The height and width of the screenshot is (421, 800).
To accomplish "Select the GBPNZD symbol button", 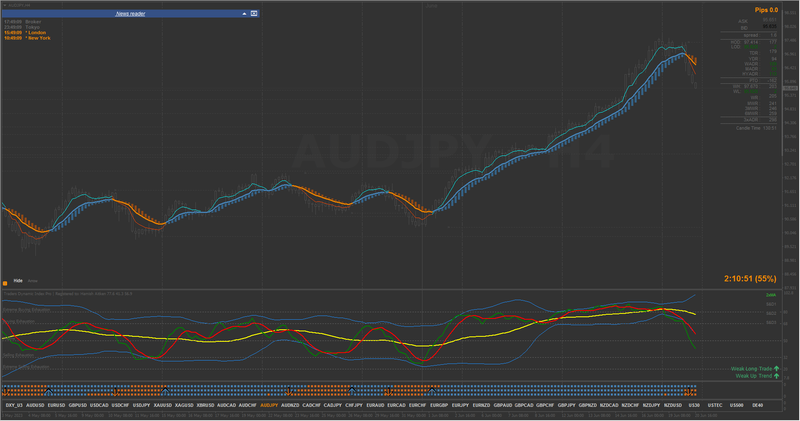I will pos(587,405).
